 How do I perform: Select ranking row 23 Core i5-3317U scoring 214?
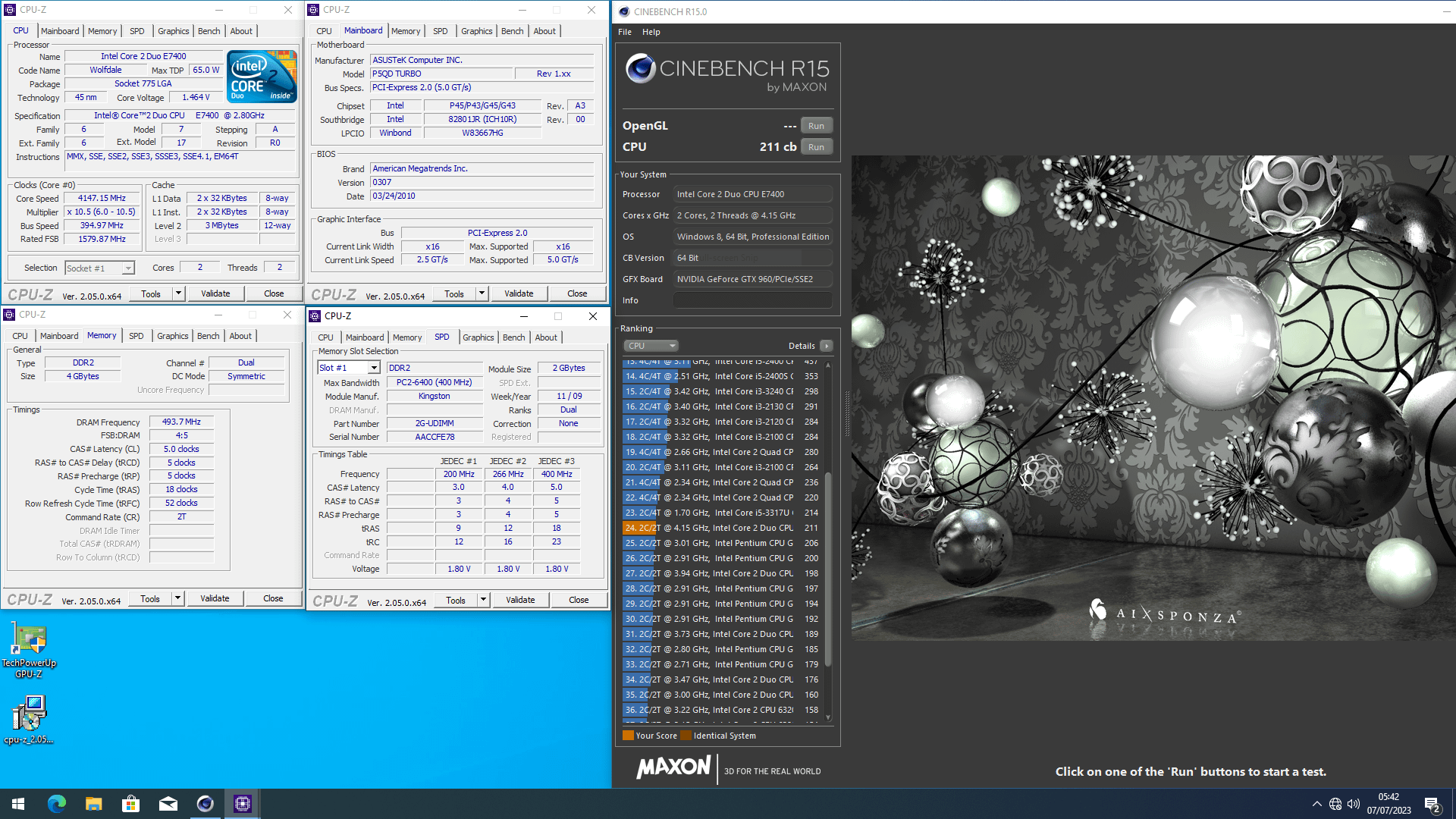tap(722, 513)
